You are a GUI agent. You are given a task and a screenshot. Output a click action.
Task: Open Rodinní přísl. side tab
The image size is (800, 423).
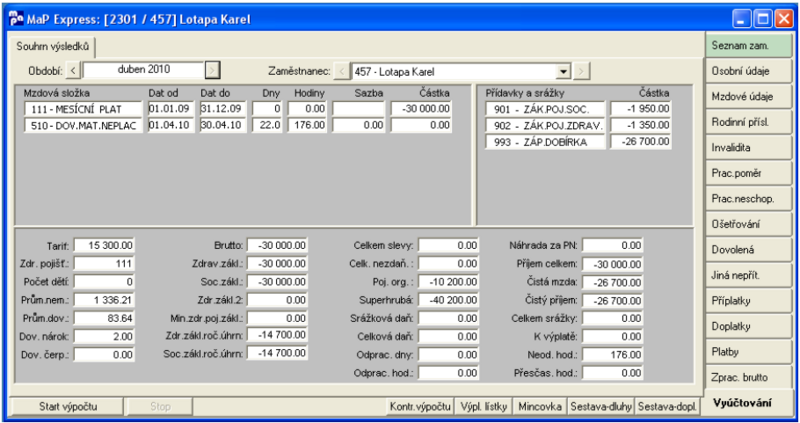[x=748, y=122]
